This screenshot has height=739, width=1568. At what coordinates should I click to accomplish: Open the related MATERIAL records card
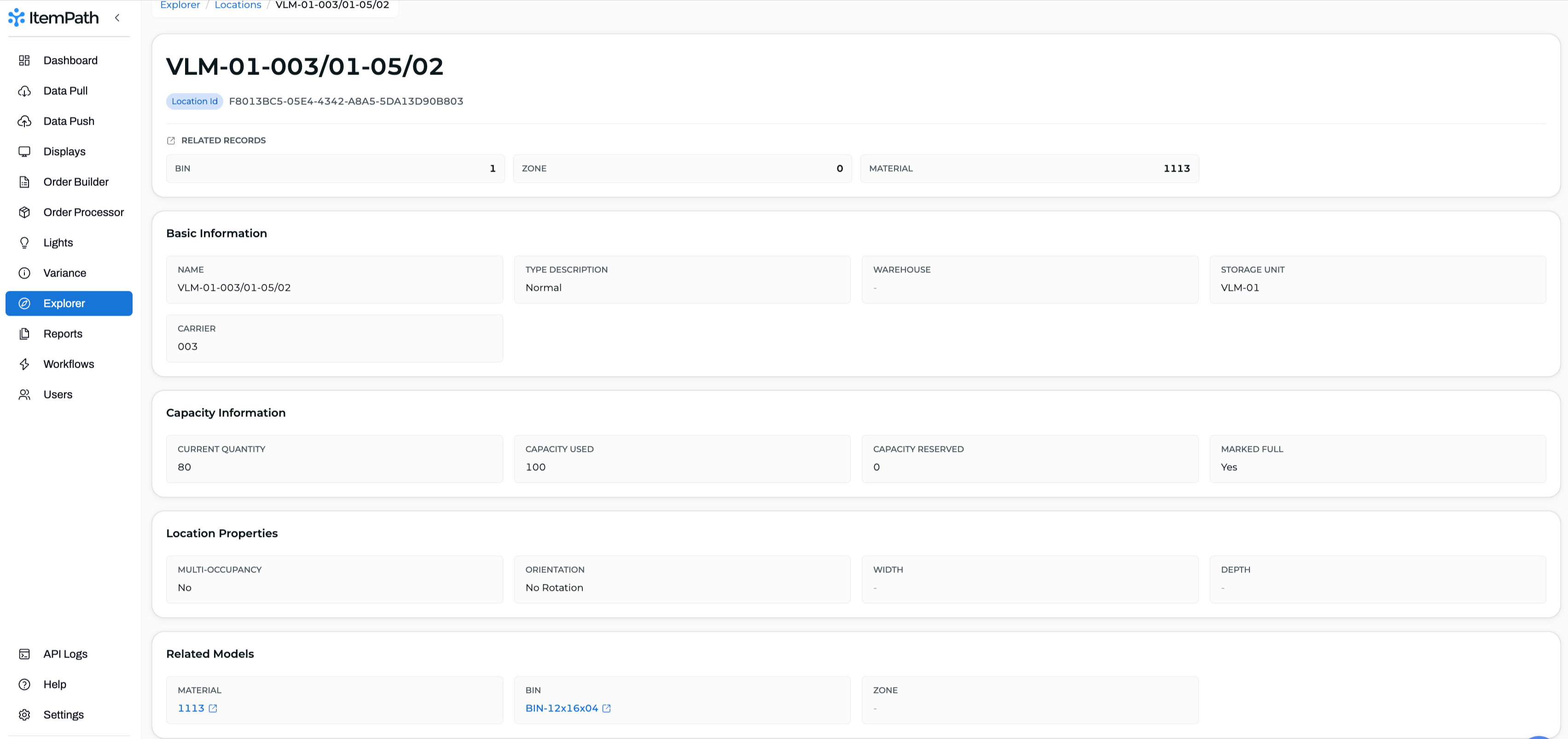1029,168
